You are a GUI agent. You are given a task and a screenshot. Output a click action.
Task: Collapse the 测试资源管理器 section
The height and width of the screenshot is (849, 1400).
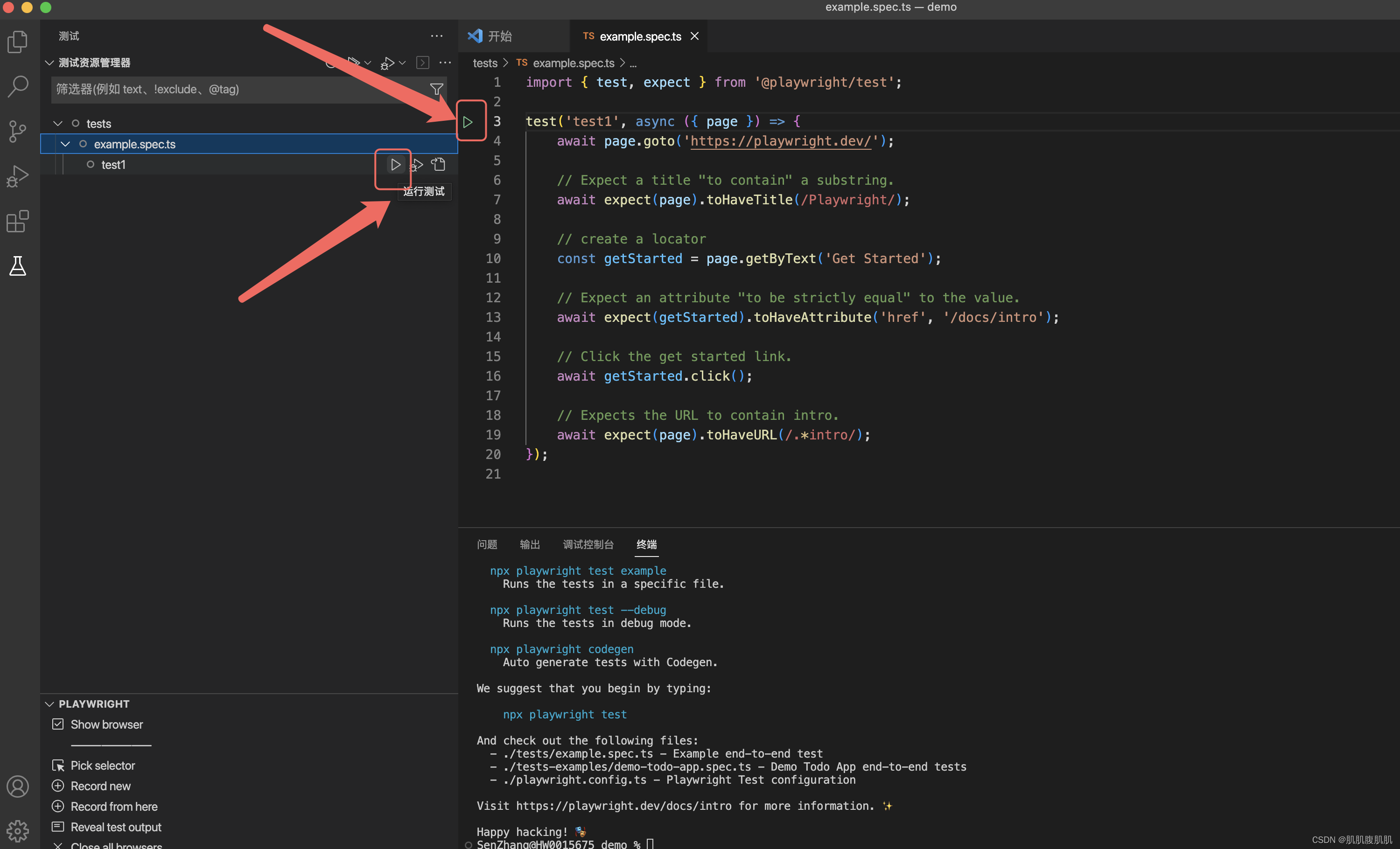[50, 63]
